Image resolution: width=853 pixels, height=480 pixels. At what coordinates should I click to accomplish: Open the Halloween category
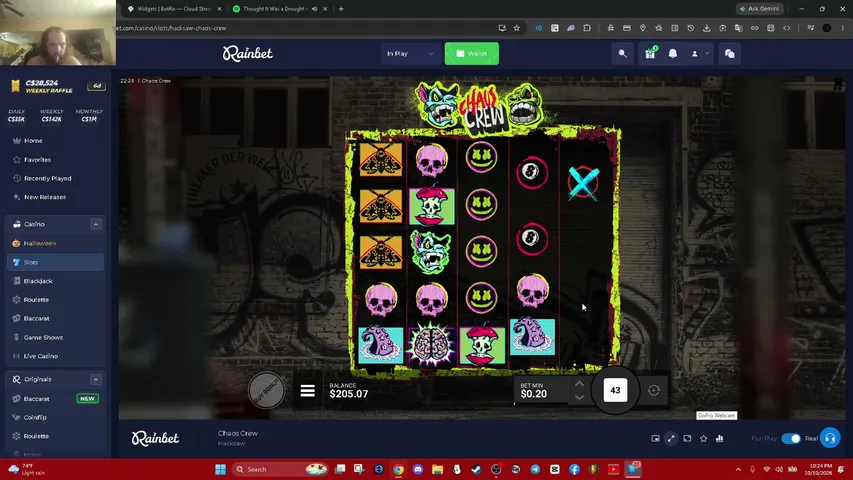click(40, 243)
